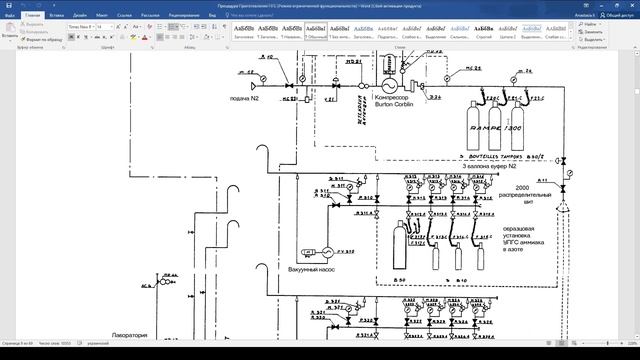Viewport: 640px width, 360px height.
Task: Apply the Обычный style
Action: tap(316, 31)
